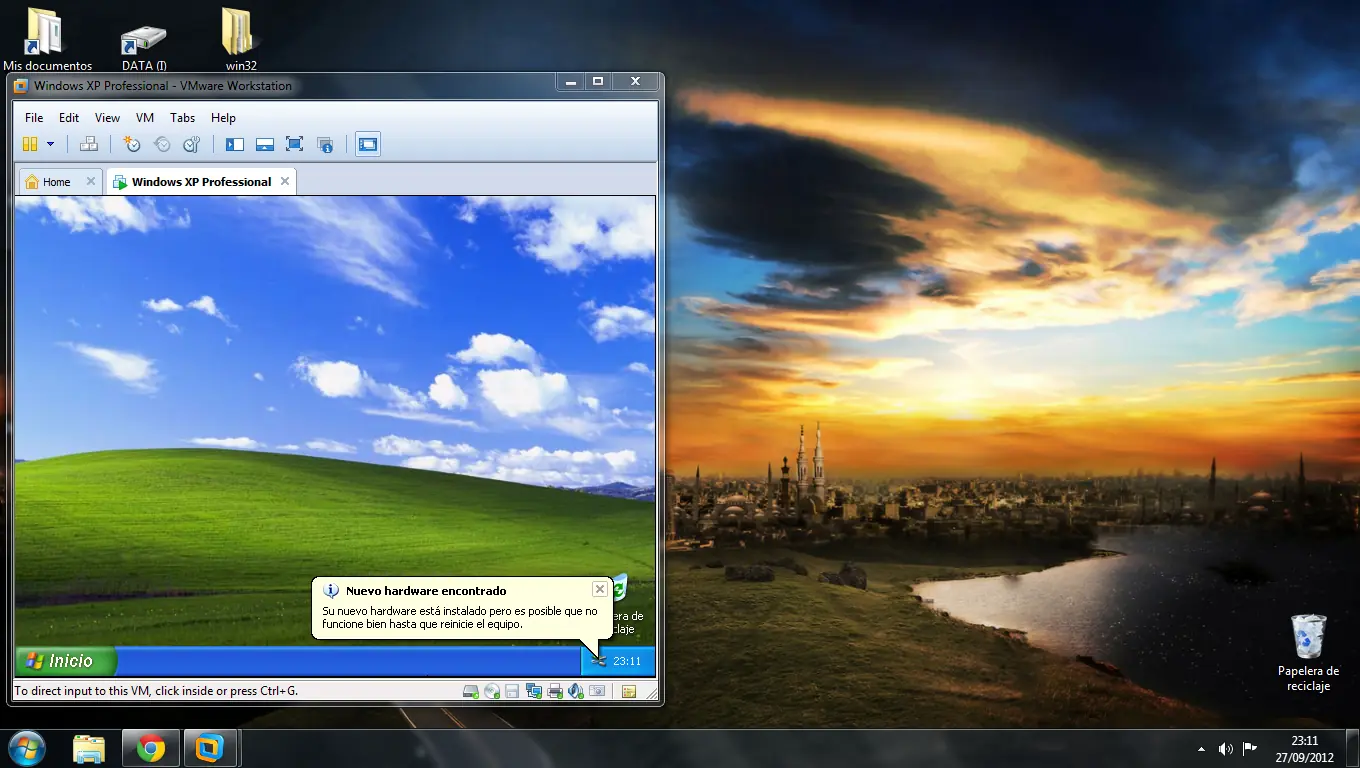Click the 'Nuevo hardware encontrado' balloon title

point(426,591)
